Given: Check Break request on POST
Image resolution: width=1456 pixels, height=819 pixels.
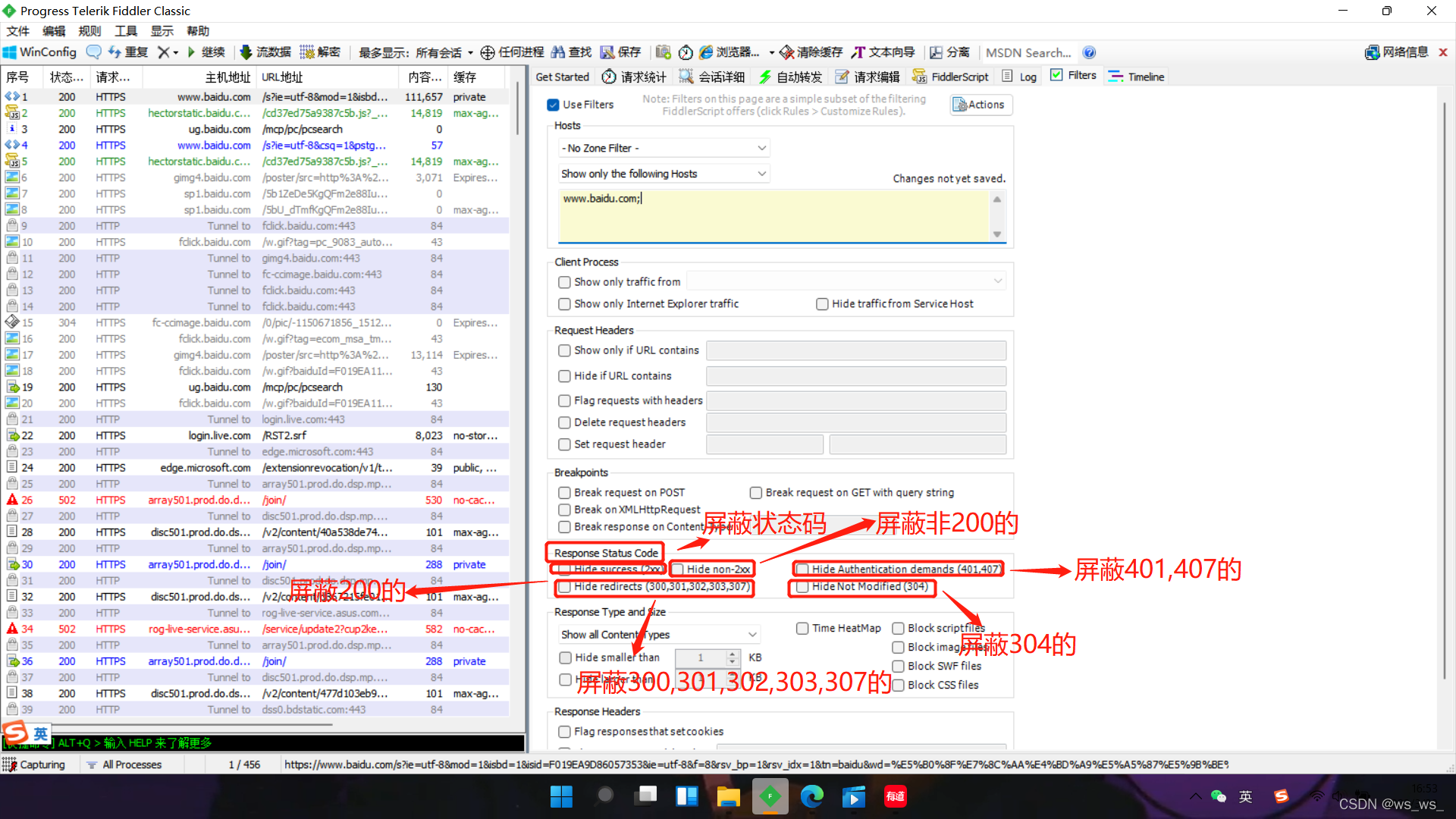Looking at the screenshot, I should pos(564,493).
